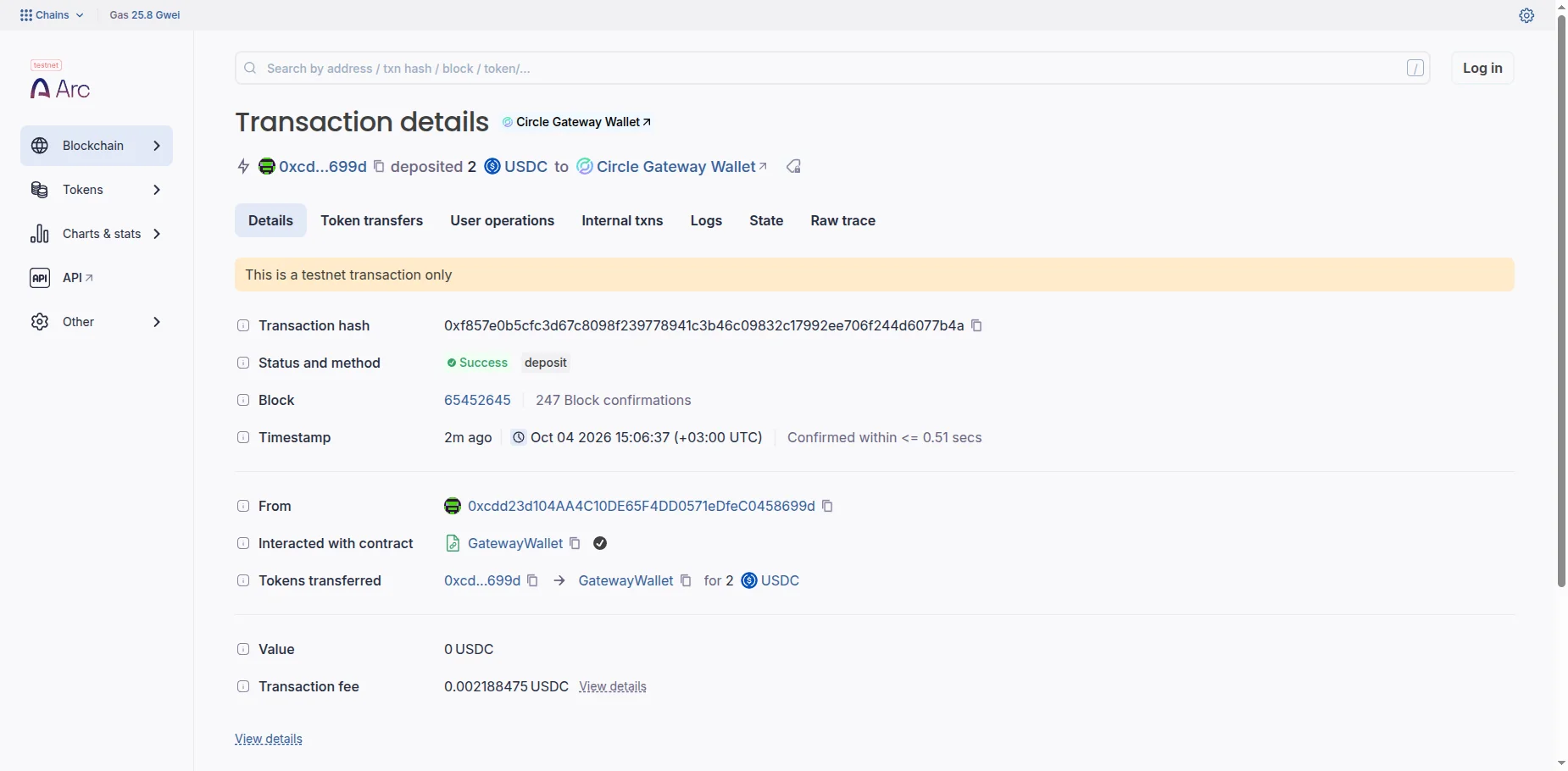Click the tag icon after Circle Gateway Wallet

(793, 166)
